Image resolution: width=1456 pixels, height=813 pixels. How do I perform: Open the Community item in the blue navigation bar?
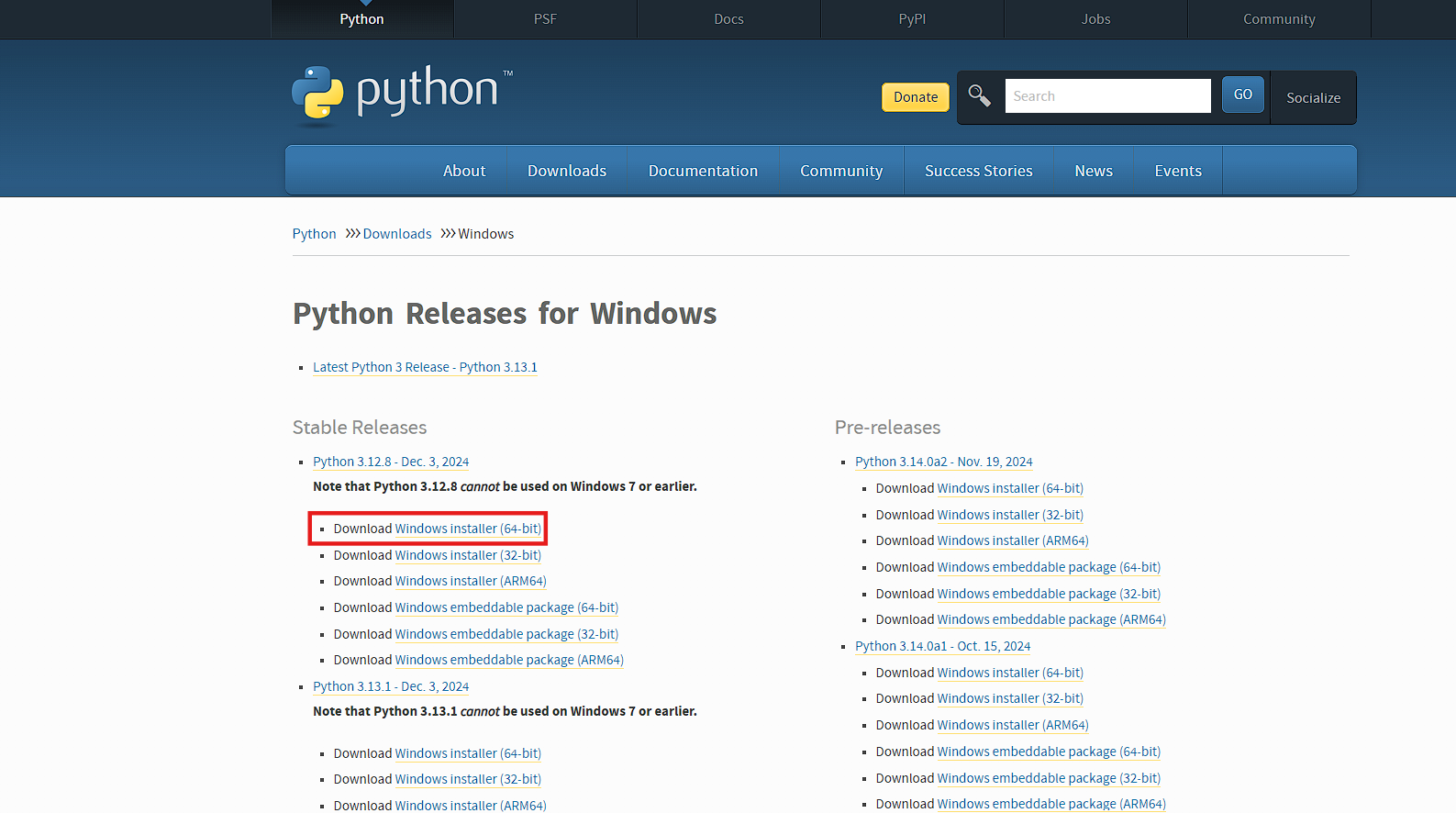pos(841,171)
